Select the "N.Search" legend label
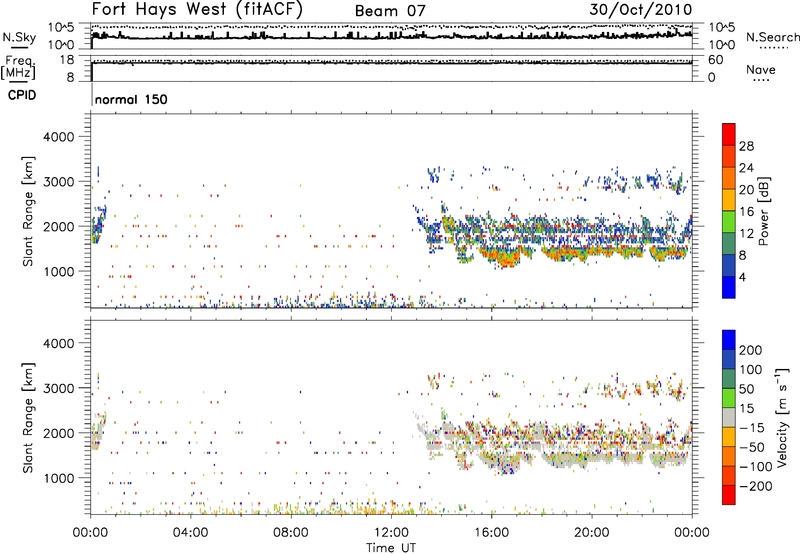The image size is (800, 554). [x=772, y=37]
